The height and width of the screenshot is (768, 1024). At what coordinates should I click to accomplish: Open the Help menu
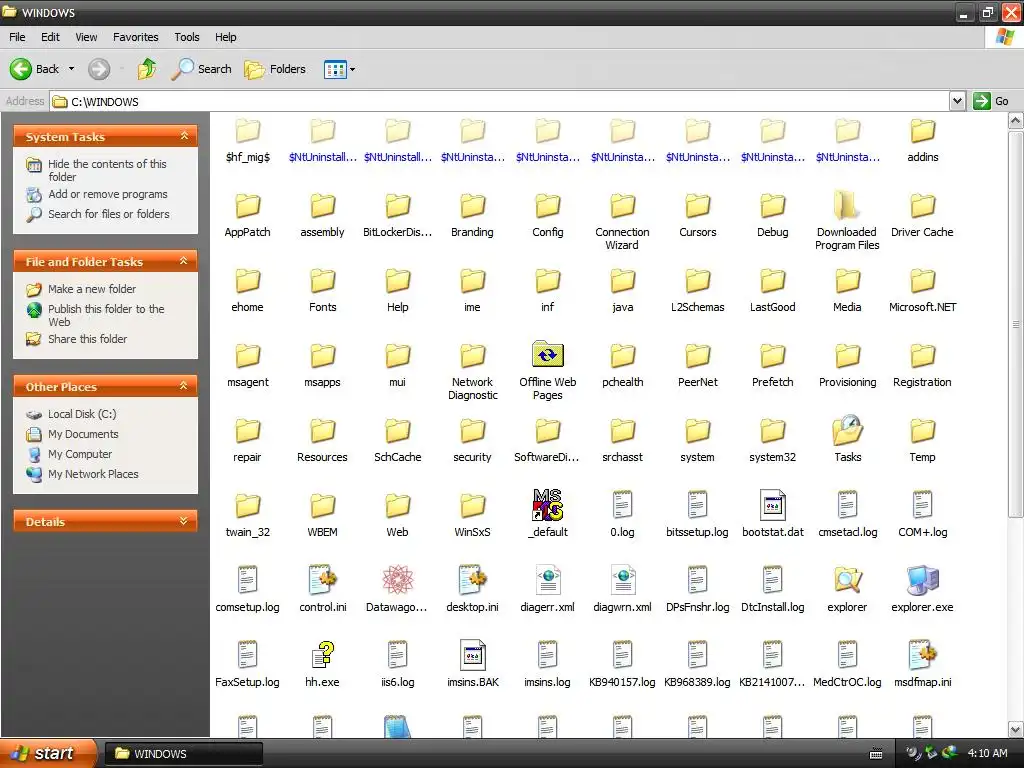click(225, 37)
